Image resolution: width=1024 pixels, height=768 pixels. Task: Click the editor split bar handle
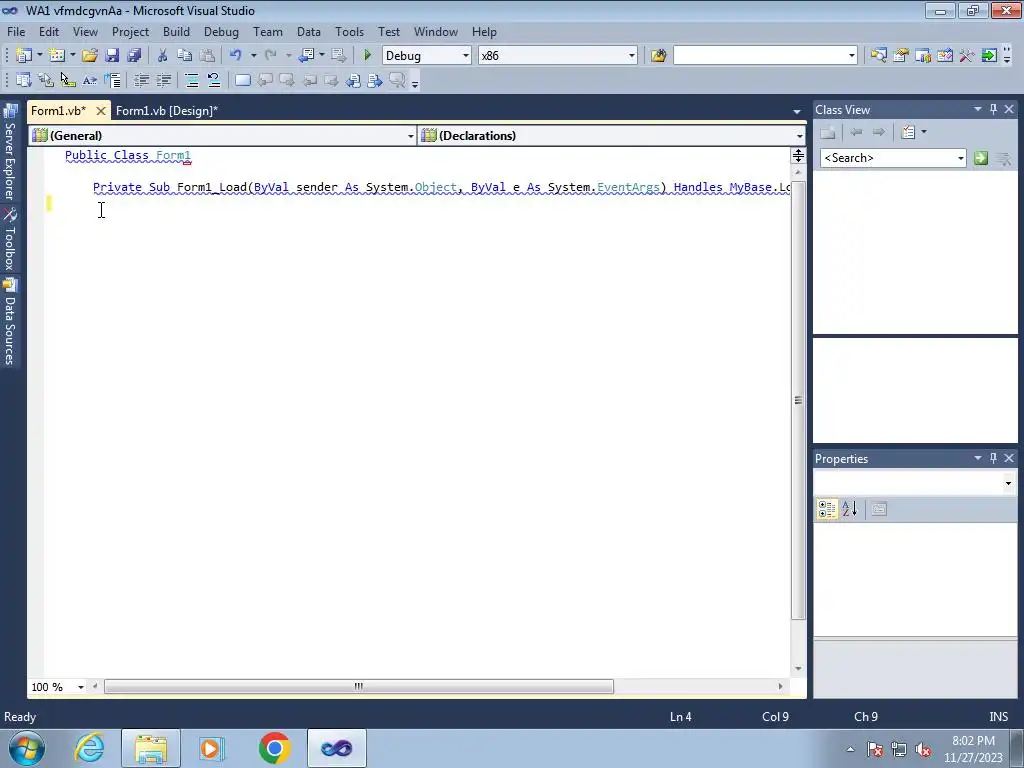pos(798,155)
